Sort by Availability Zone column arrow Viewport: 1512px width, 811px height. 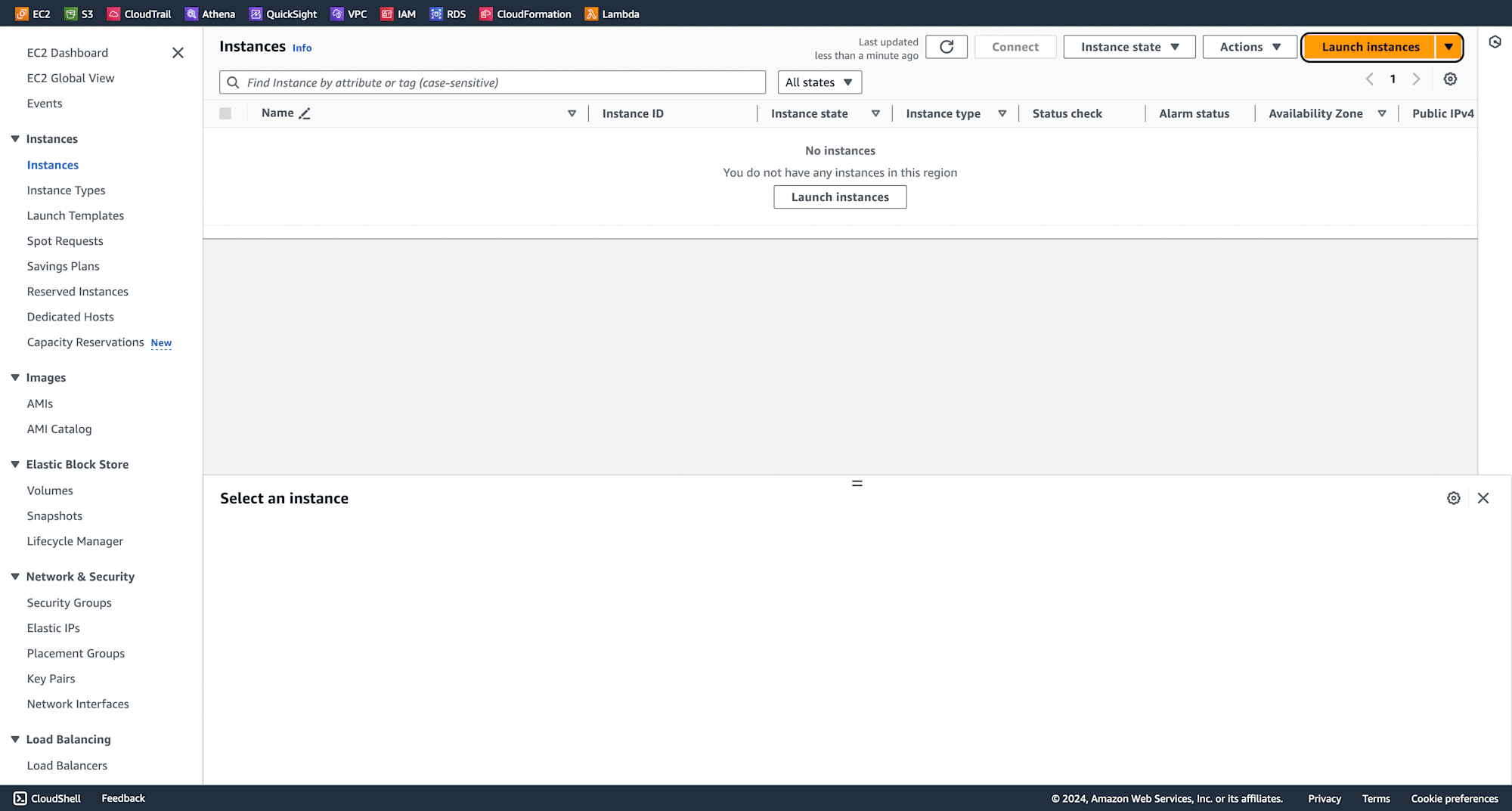pos(1381,113)
